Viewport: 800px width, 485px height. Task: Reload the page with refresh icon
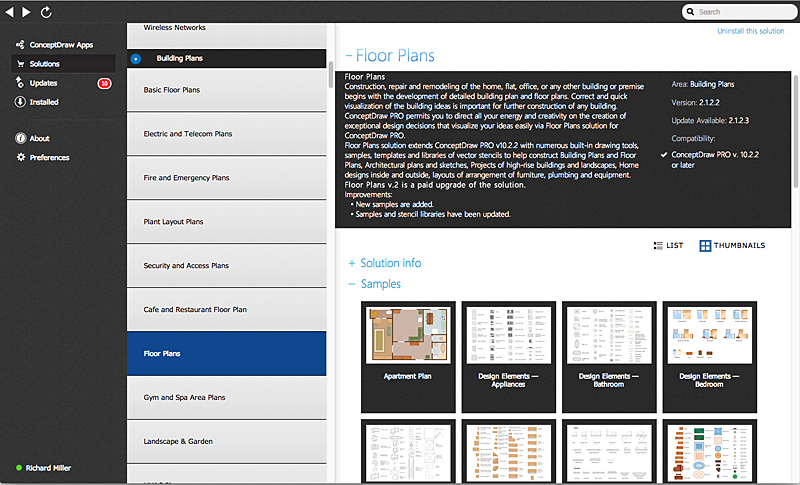[x=46, y=12]
